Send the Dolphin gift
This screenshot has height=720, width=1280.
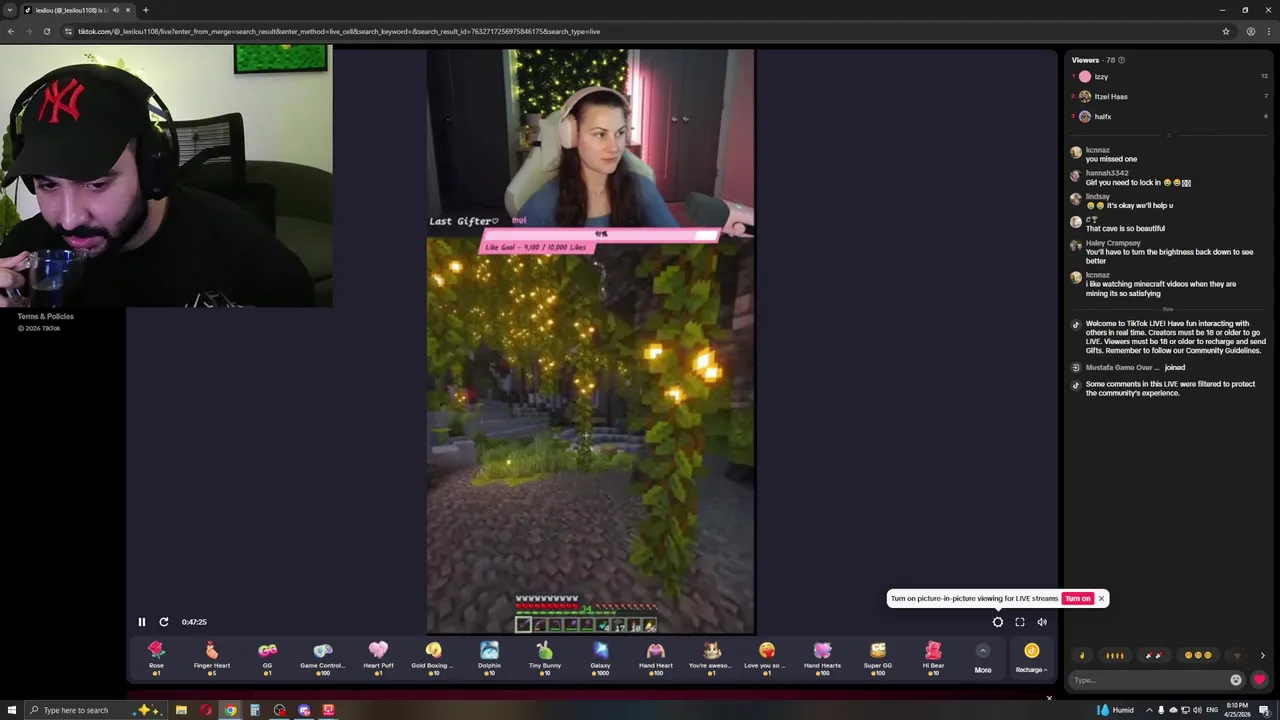pyautogui.click(x=489, y=658)
